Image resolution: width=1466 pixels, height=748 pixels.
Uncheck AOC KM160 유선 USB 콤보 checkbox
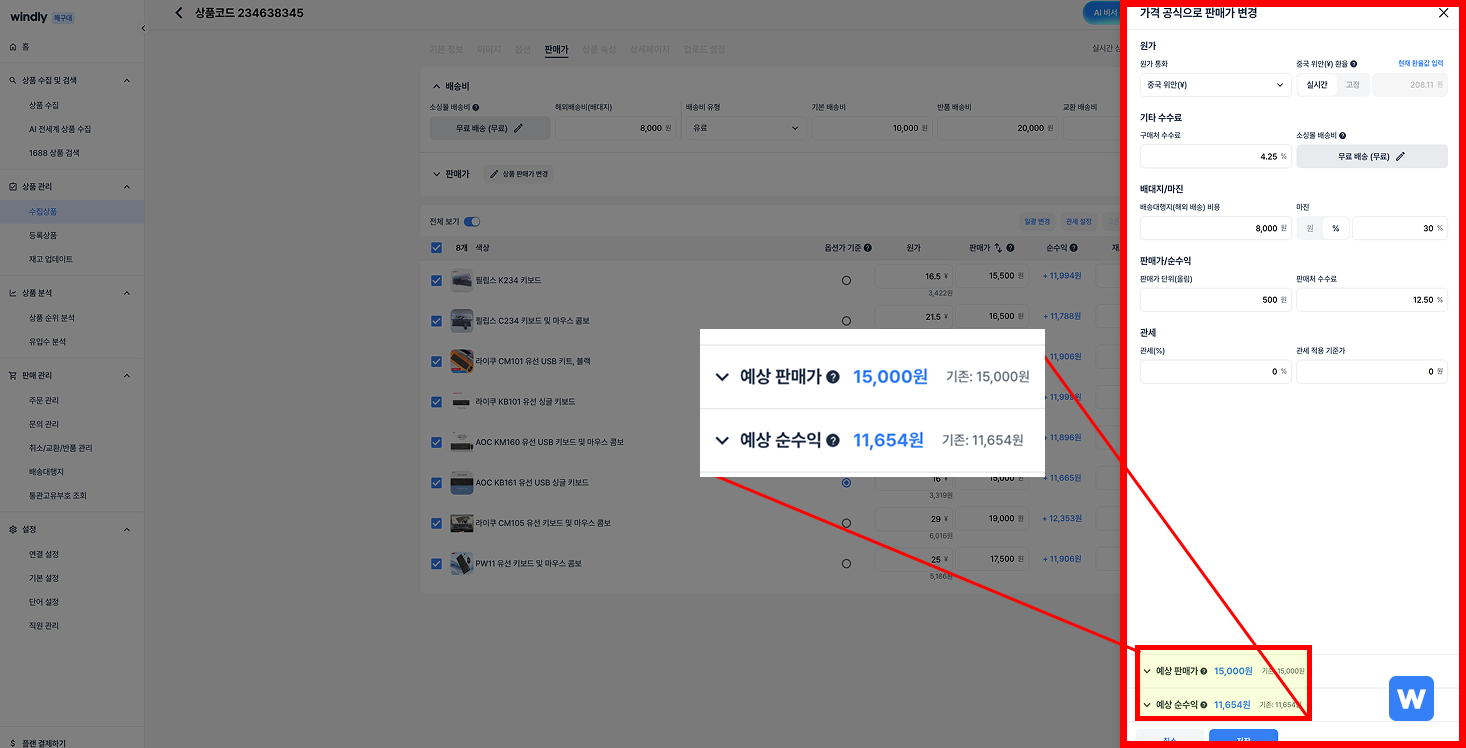(436, 442)
